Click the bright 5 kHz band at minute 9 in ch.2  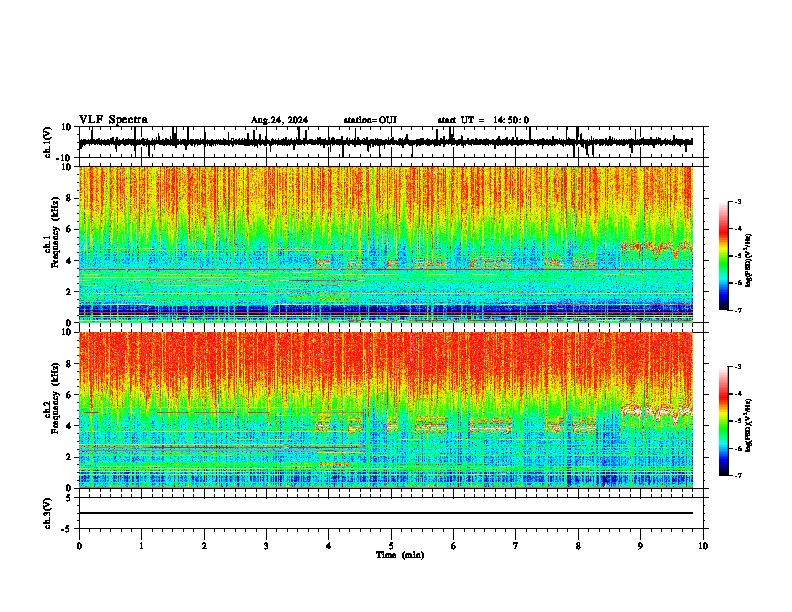point(656,412)
